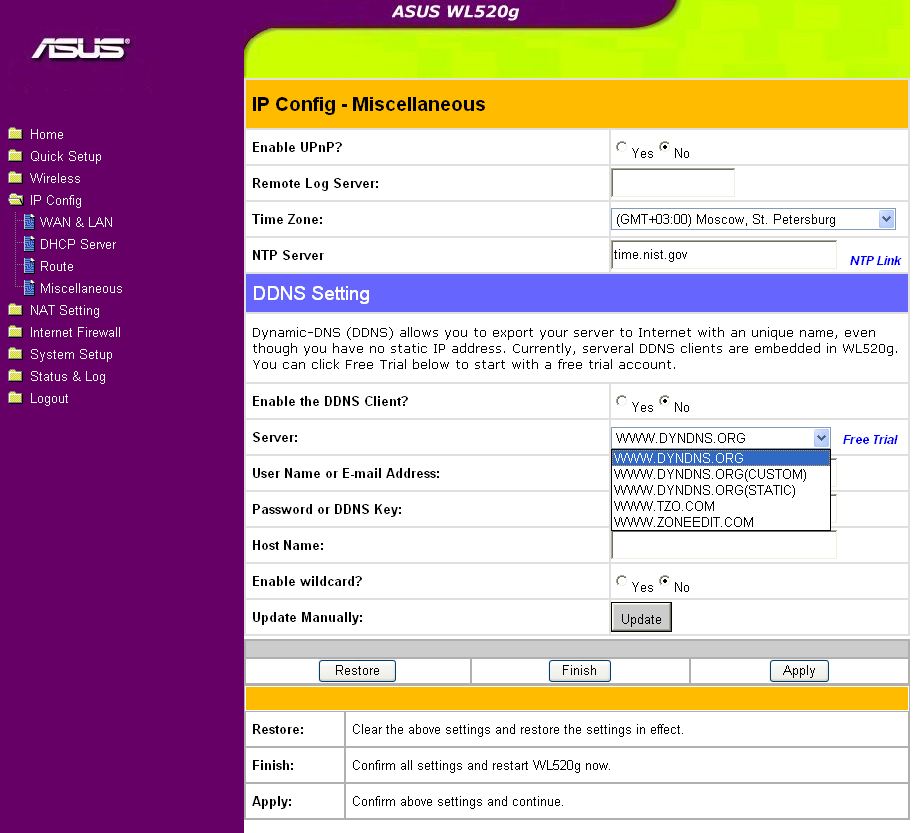Focus the Remote Log Server field
The width and height of the screenshot is (919, 833).
(673, 183)
